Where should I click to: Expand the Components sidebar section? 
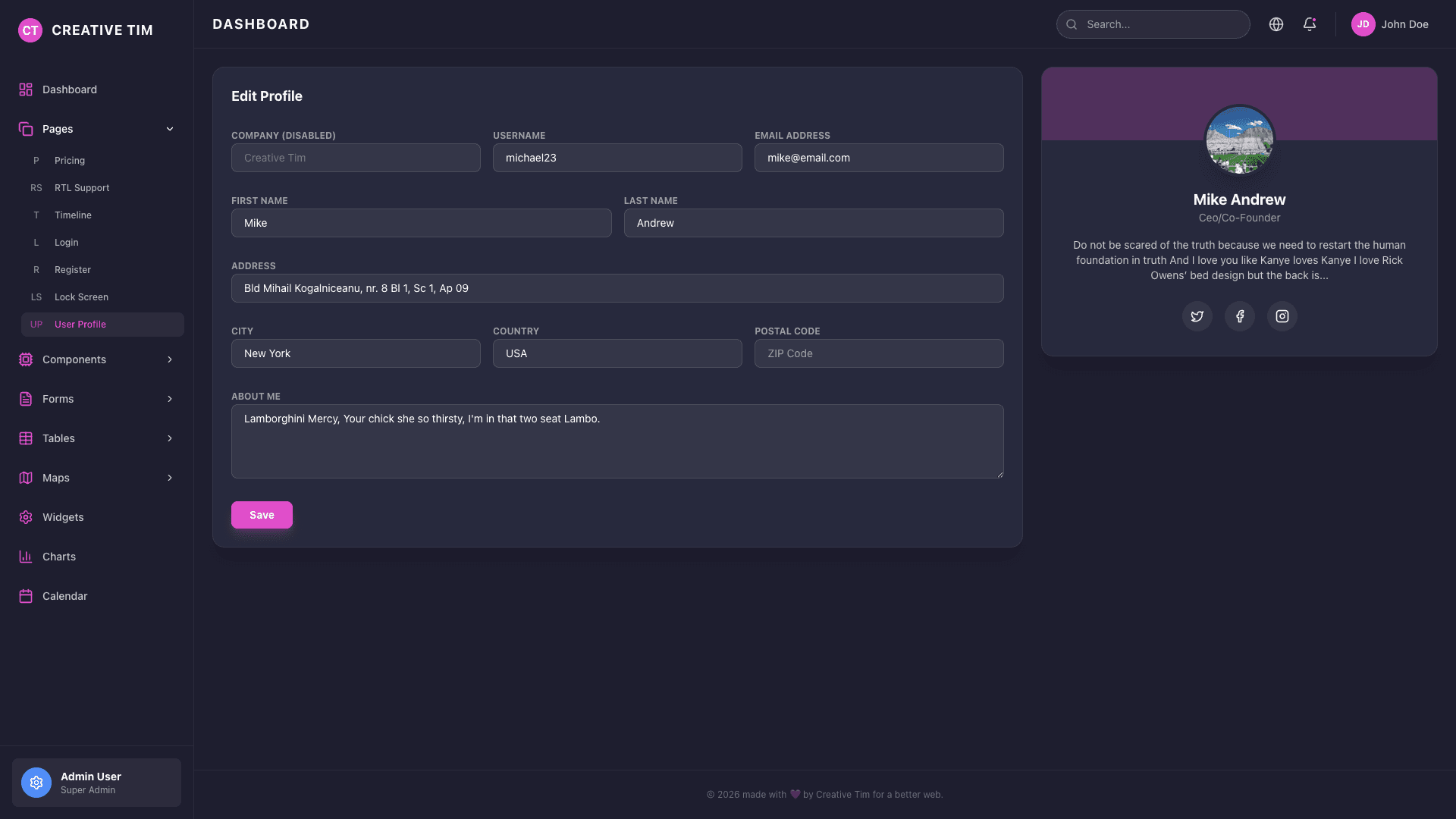click(x=96, y=359)
